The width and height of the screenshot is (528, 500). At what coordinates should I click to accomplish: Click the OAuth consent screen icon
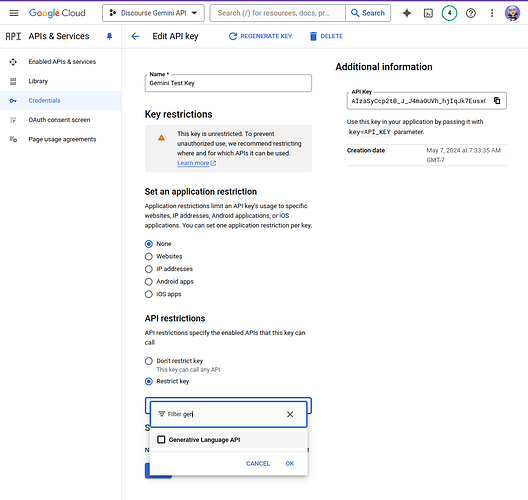13,120
